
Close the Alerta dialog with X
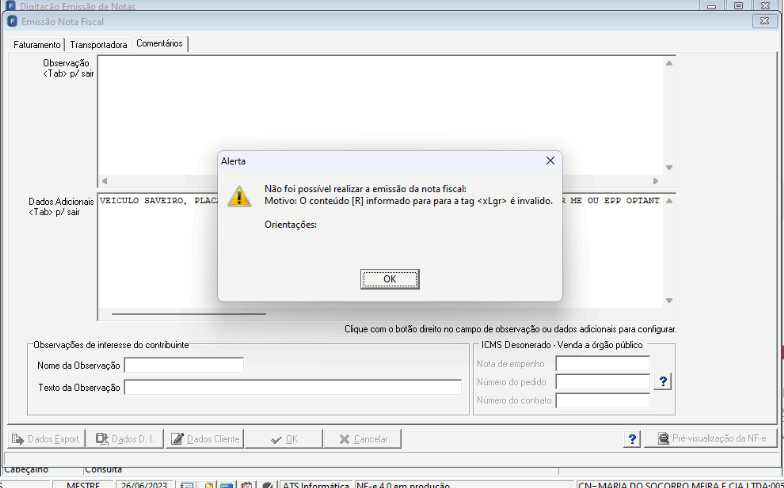tap(550, 160)
